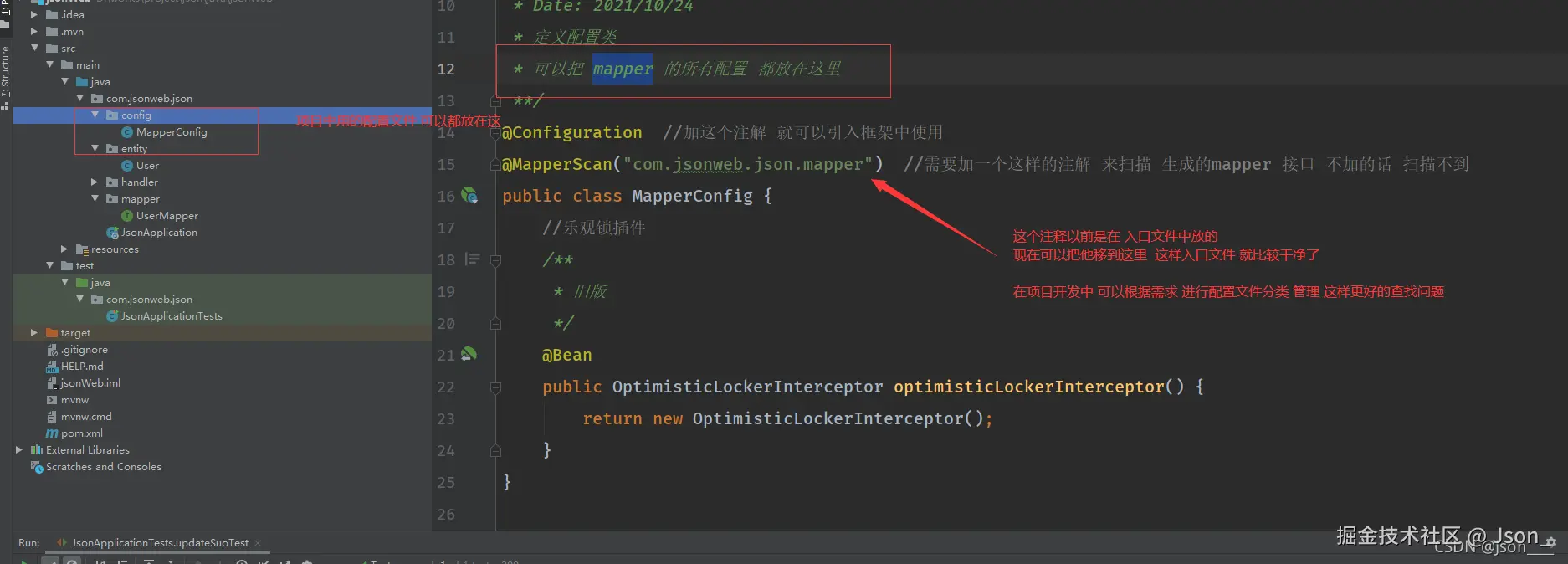Viewport: 1568px width, 564px height.
Task: Select the handler package label
Action: [x=139, y=182]
